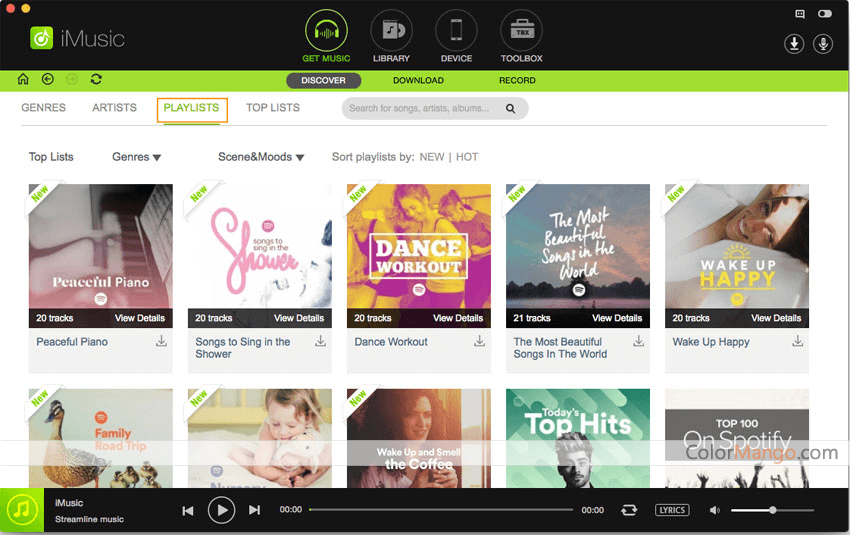View Details of Most Beautiful Songs
850x535 pixels.
point(617,318)
